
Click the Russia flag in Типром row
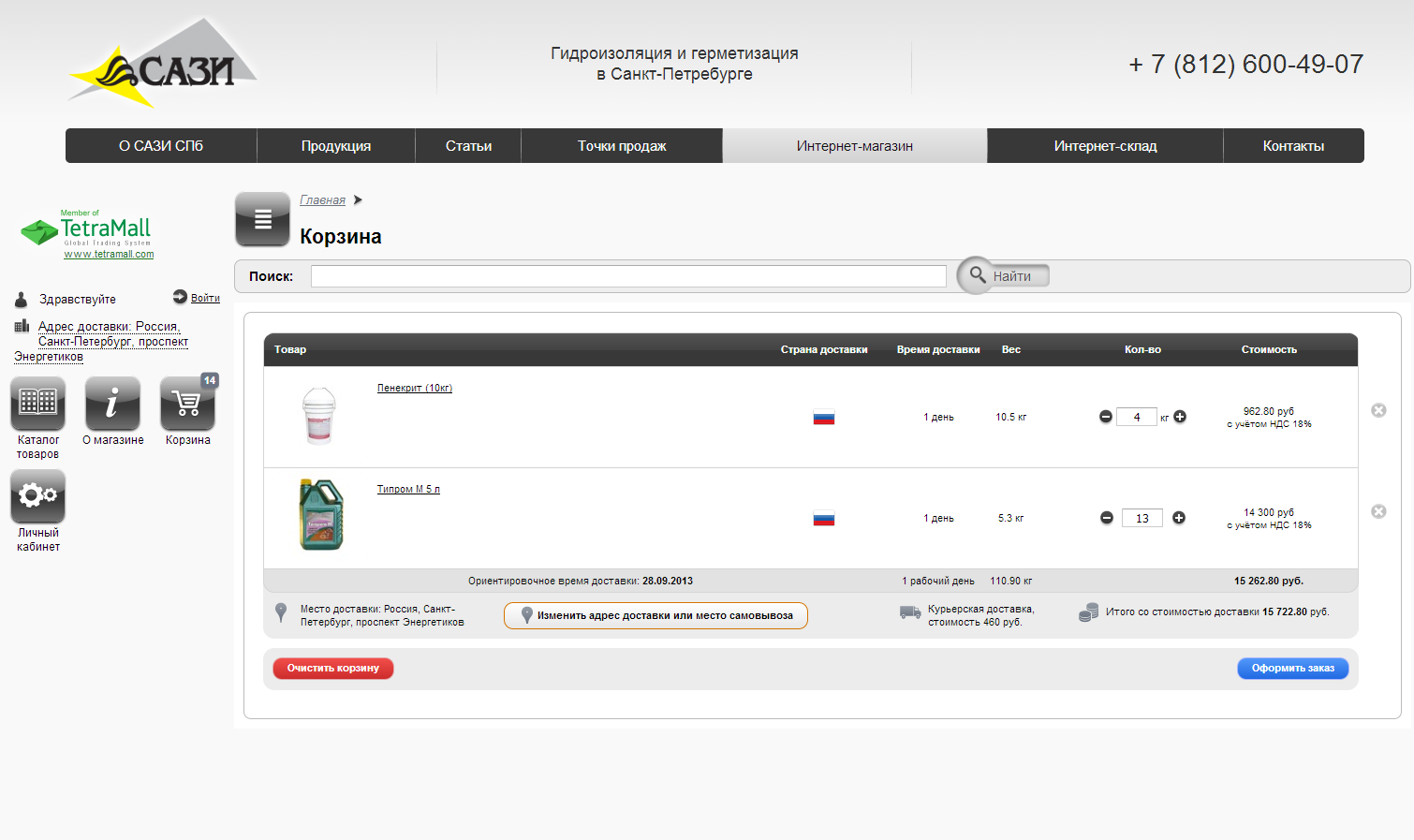click(x=824, y=519)
